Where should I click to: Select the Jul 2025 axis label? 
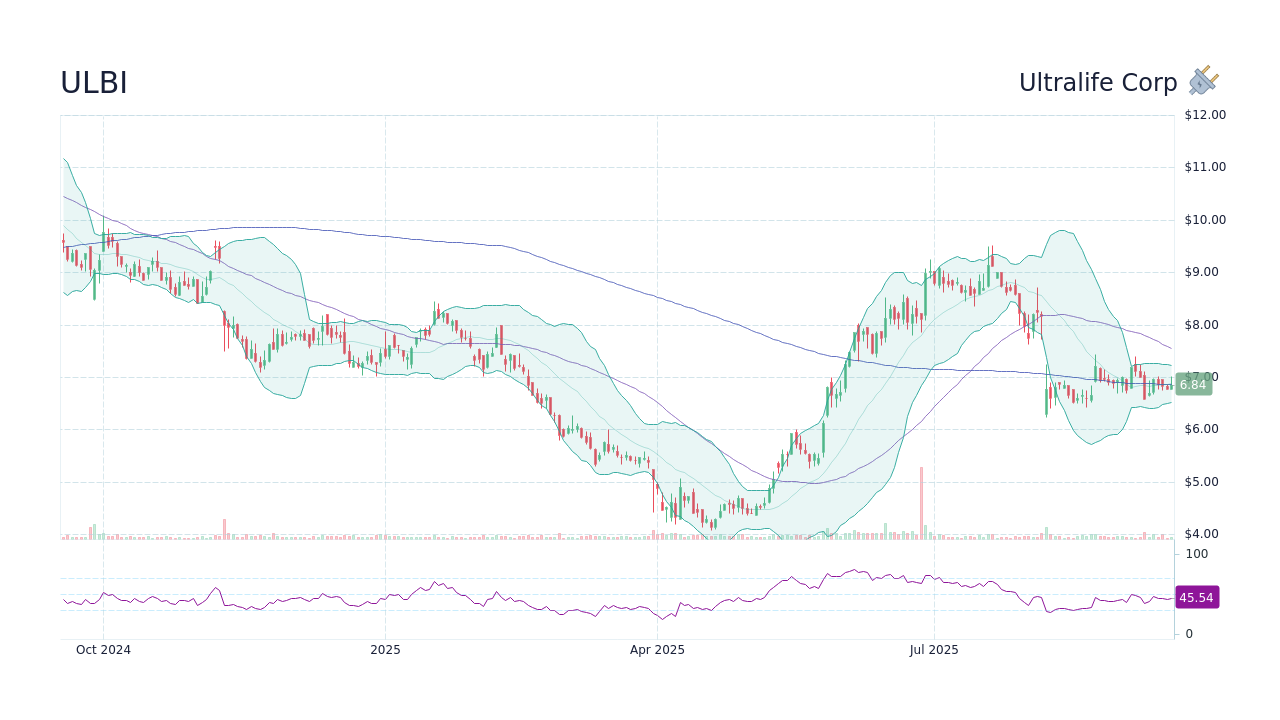pos(933,649)
